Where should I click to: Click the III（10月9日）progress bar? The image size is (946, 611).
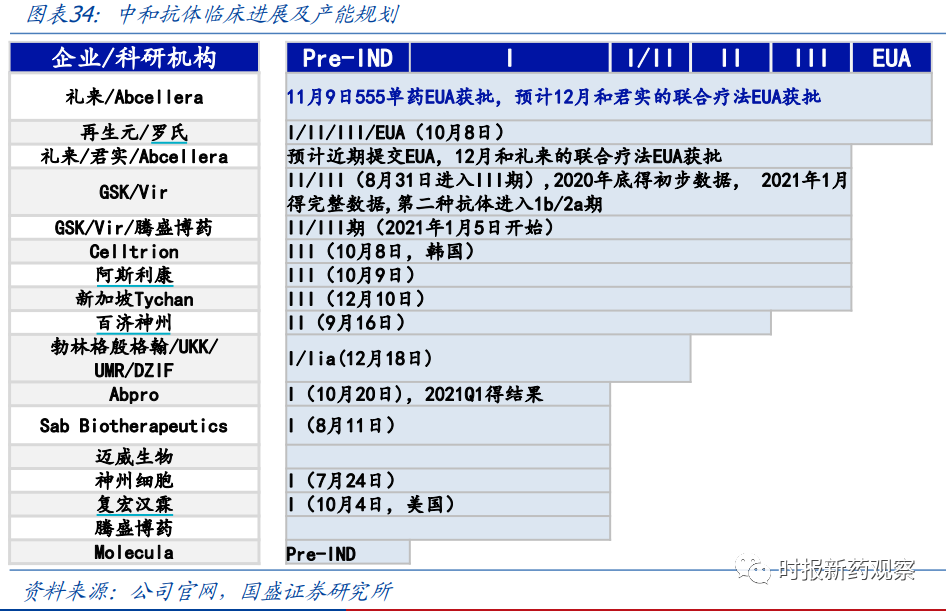tap(568, 275)
